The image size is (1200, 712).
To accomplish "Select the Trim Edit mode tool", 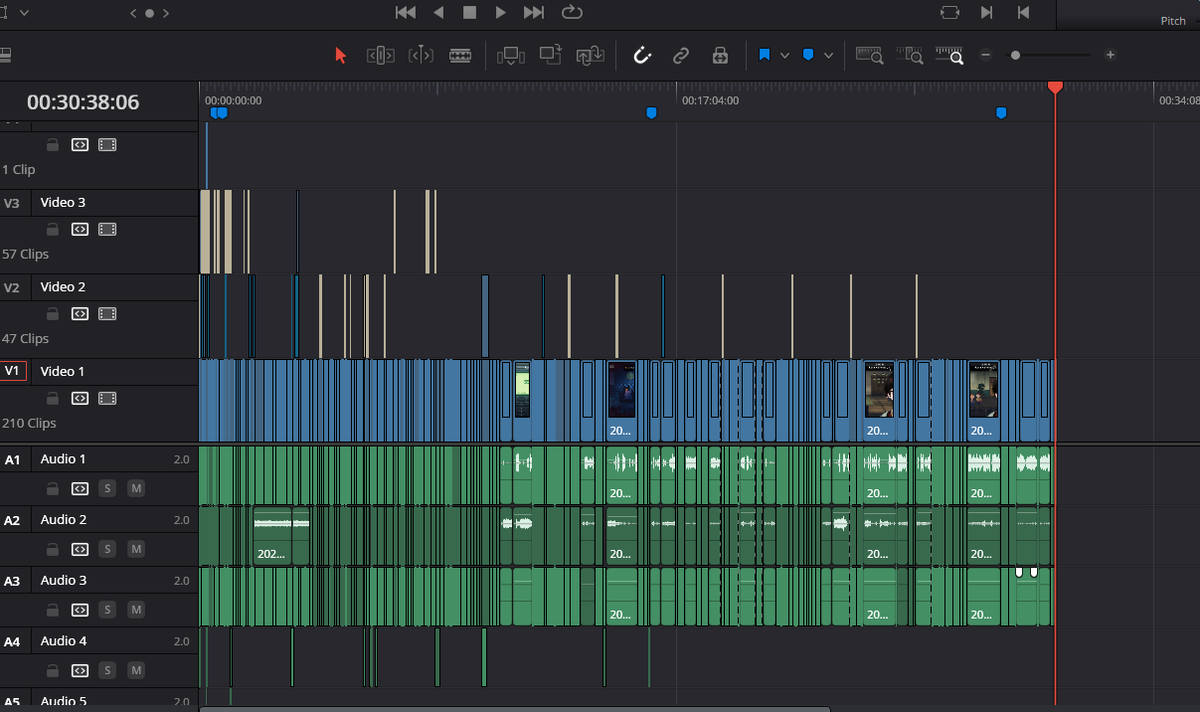I will (x=380, y=55).
